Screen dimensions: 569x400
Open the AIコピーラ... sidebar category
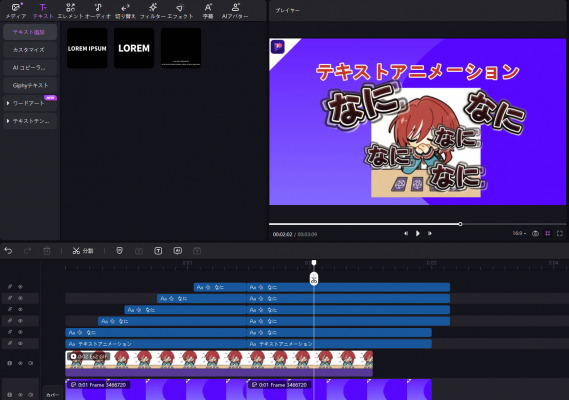click(30, 68)
